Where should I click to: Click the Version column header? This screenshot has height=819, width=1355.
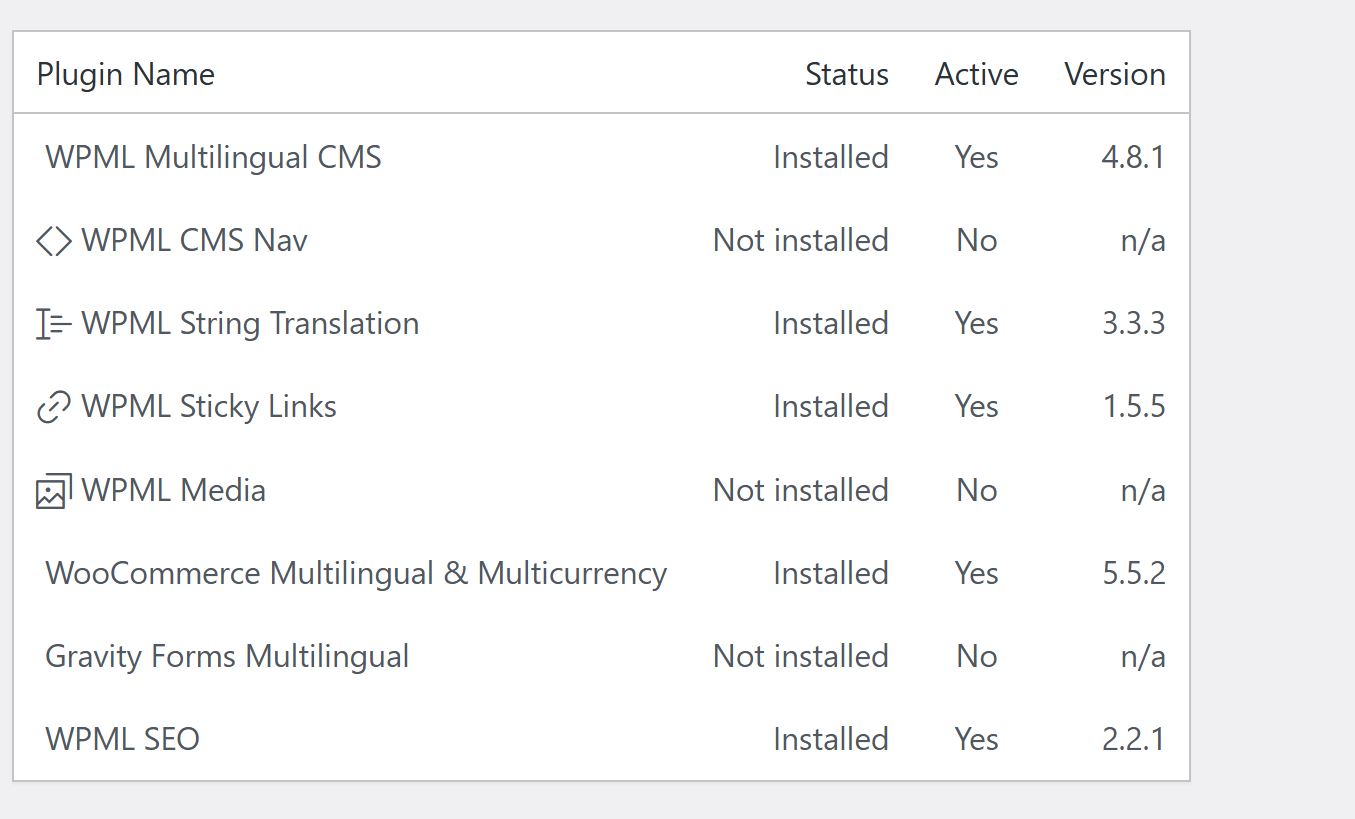pos(1115,75)
